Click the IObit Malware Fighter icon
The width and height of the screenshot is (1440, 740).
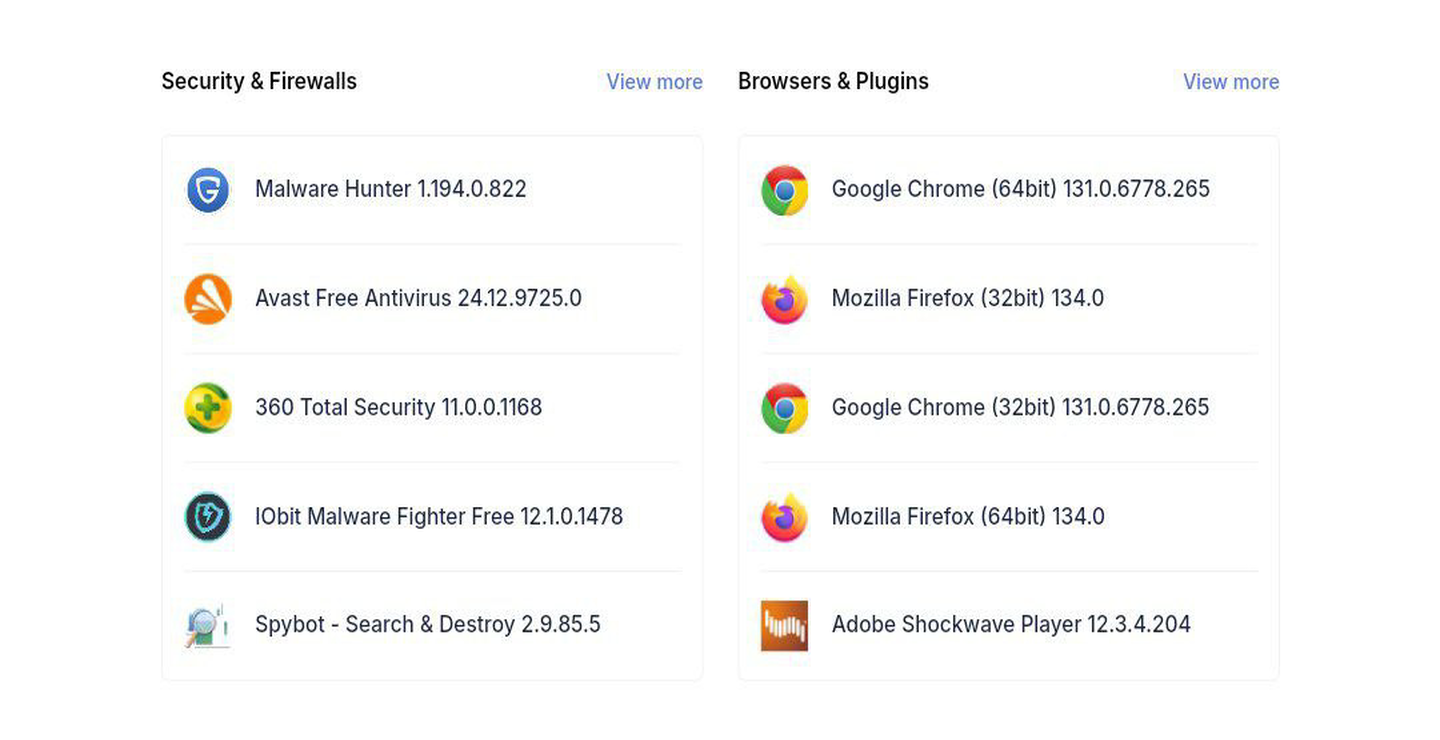tap(208, 516)
